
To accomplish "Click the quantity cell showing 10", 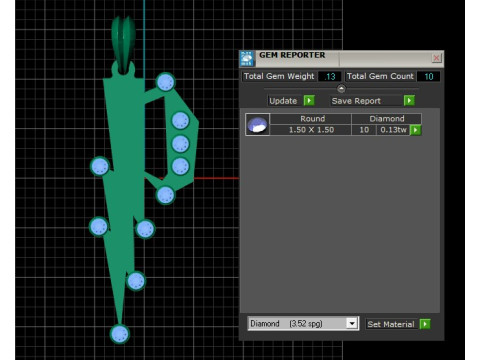I will pos(364,130).
